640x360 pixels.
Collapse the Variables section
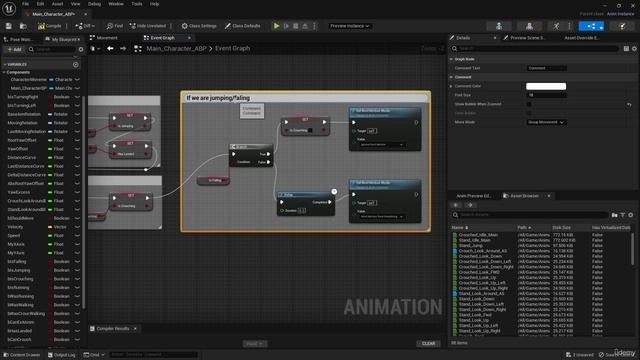click(x=4, y=64)
